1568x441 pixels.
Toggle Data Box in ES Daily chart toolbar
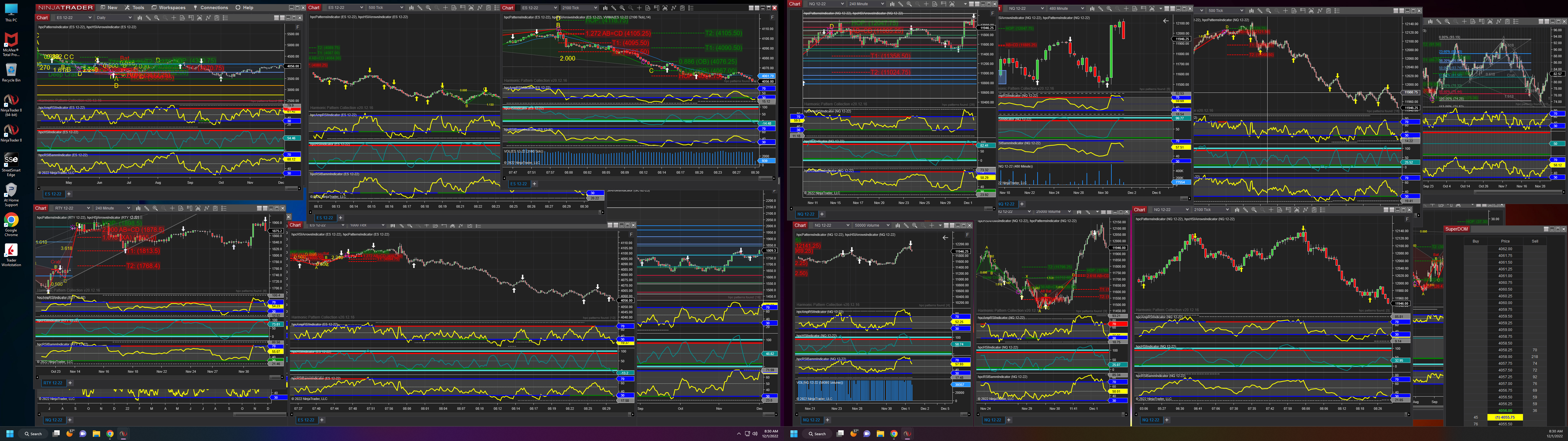click(183, 18)
